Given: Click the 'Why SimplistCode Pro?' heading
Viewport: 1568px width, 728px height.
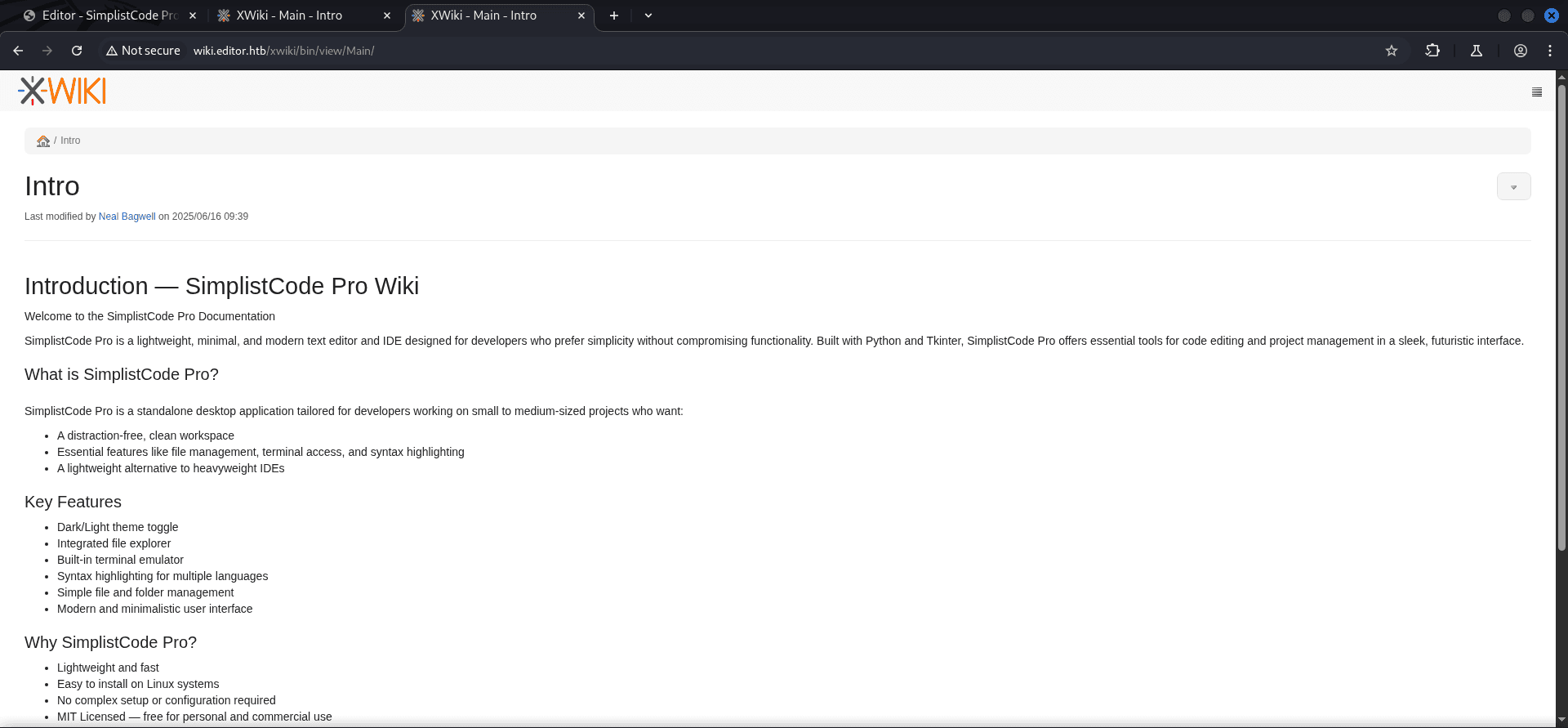Looking at the screenshot, I should point(110,642).
